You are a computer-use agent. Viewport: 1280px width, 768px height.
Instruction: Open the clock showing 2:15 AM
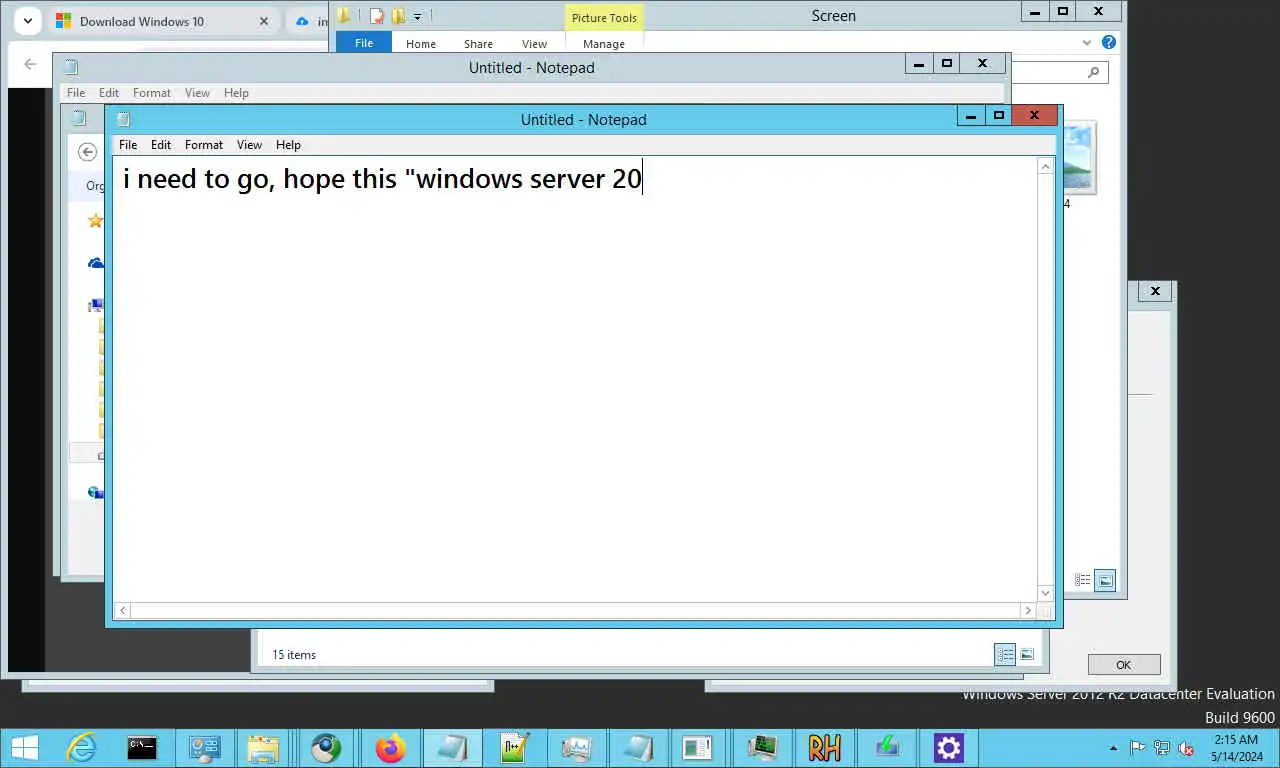tap(1236, 748)
